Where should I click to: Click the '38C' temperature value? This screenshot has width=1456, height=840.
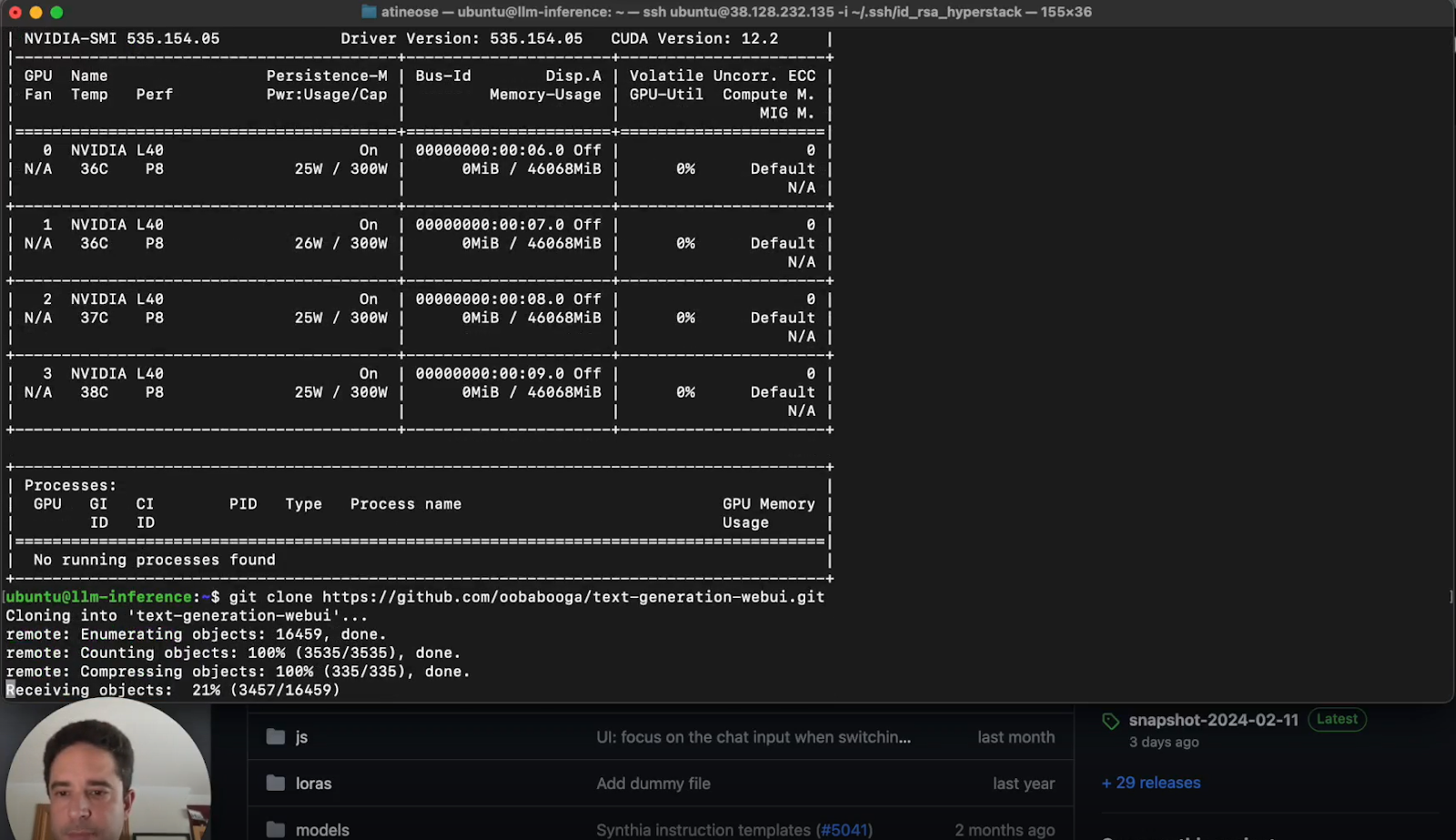click(94, 393)
